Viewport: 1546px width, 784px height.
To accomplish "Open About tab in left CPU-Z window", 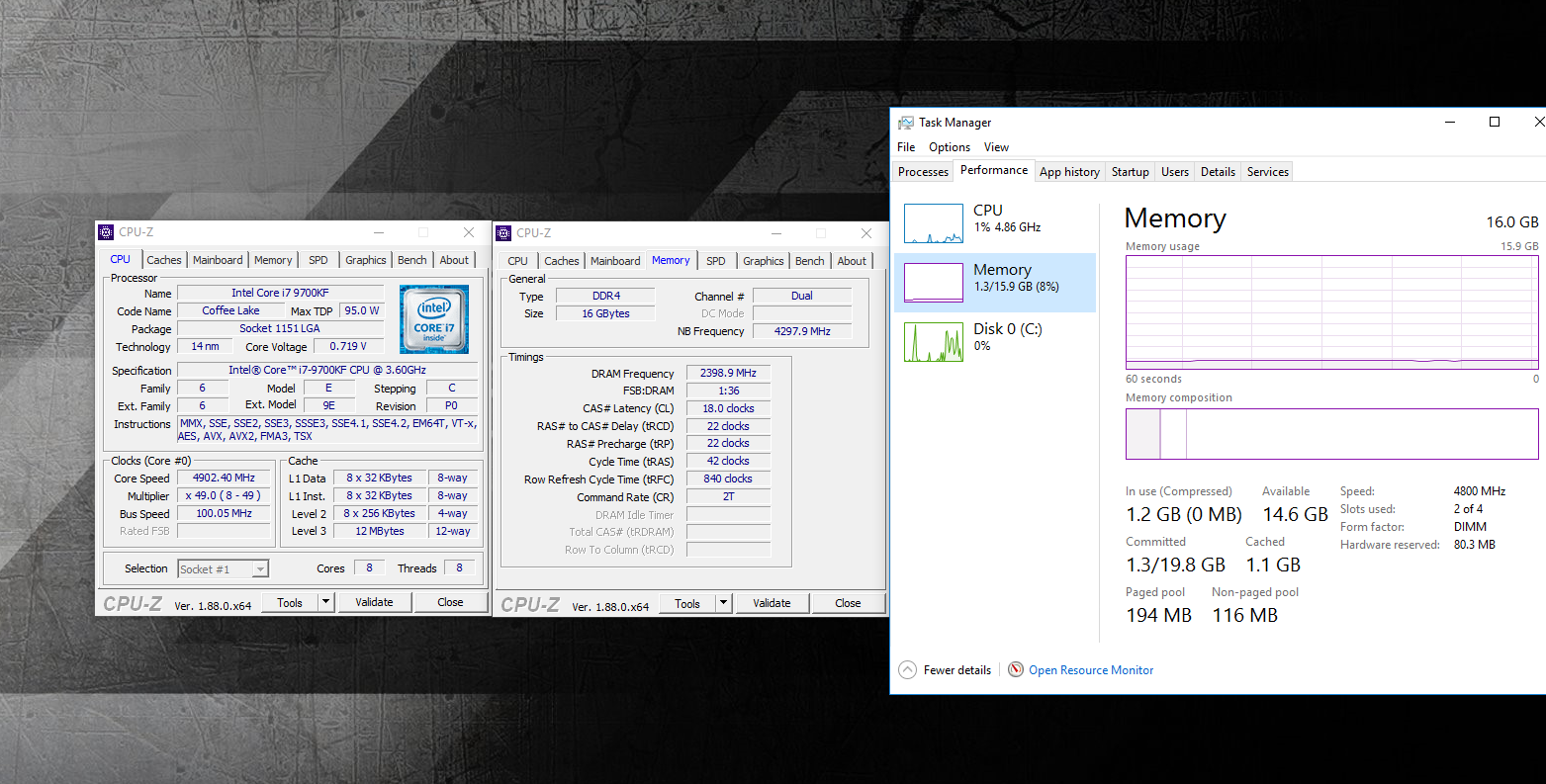I will click(455, 260).
